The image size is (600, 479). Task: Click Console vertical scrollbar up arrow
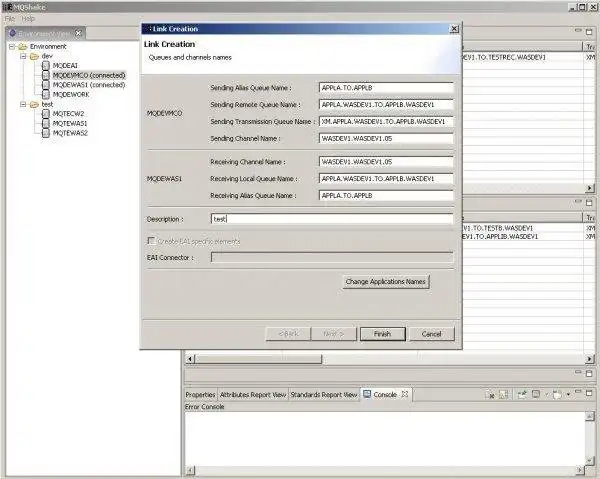590,417
